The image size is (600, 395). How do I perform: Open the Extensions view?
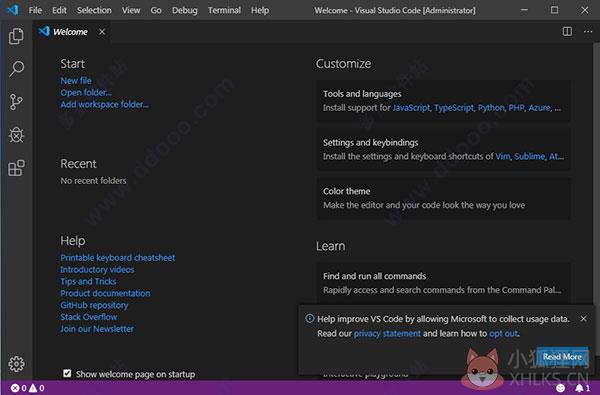(16, 168)
